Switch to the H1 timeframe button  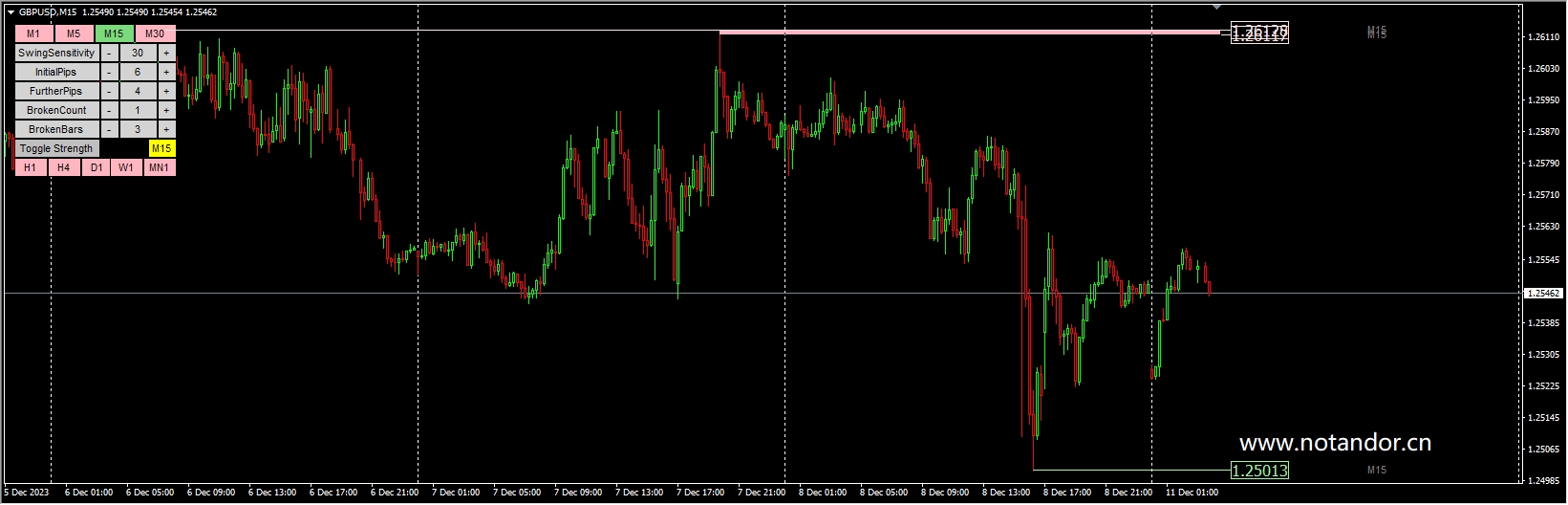tap(31, 167)
